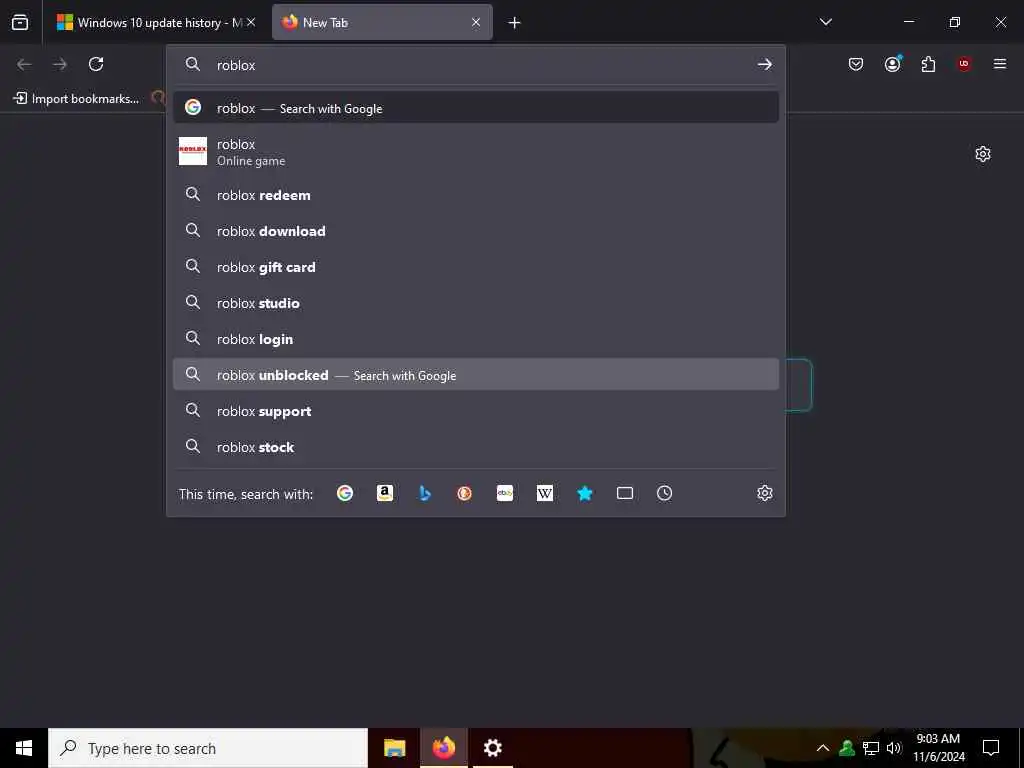
Task: Search this time with DuckDuckGo icon
Action: pyautogui.click(x=464, y=493)
